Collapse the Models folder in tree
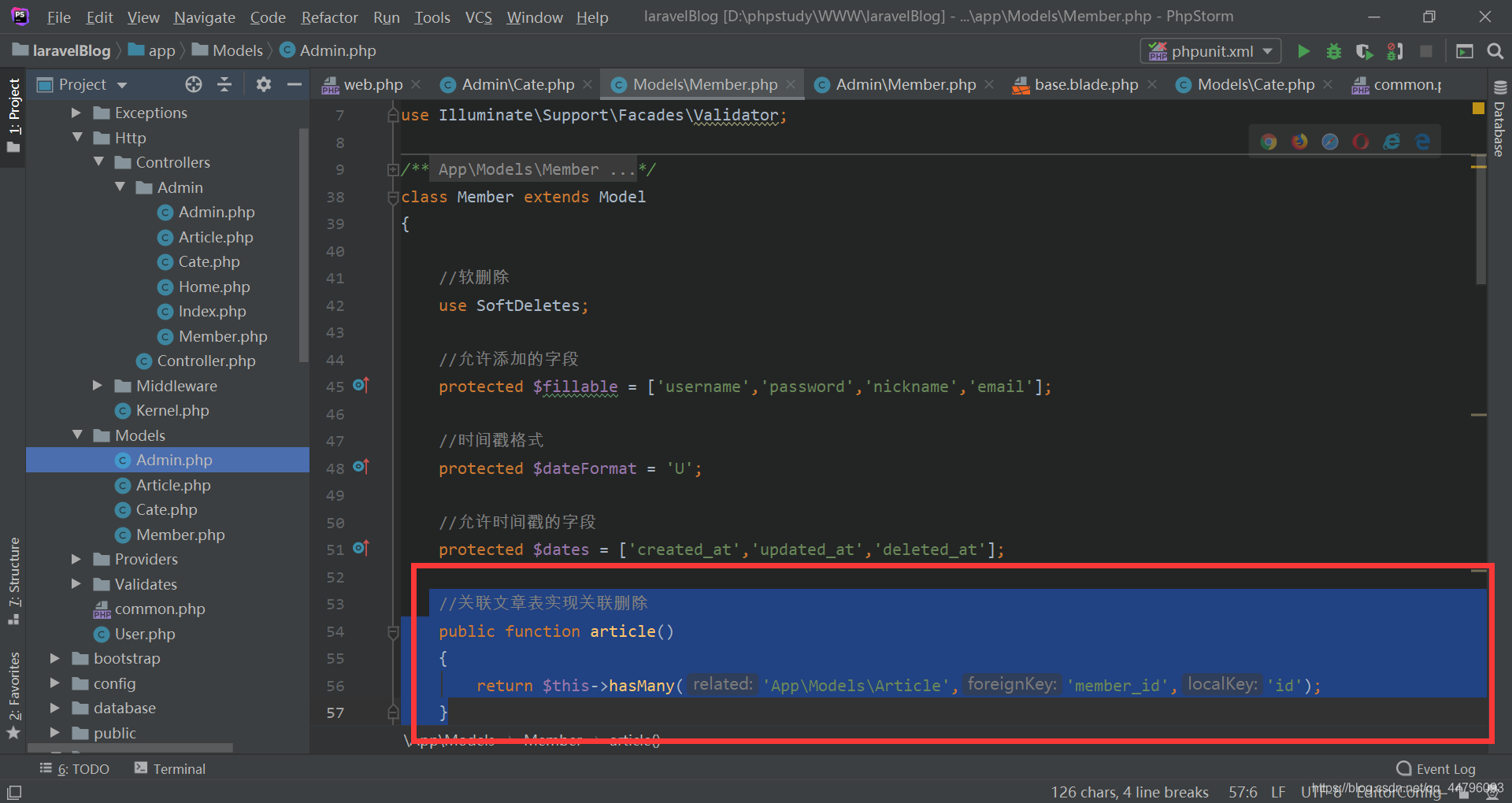1512x803 pixels. coord(76,435)
